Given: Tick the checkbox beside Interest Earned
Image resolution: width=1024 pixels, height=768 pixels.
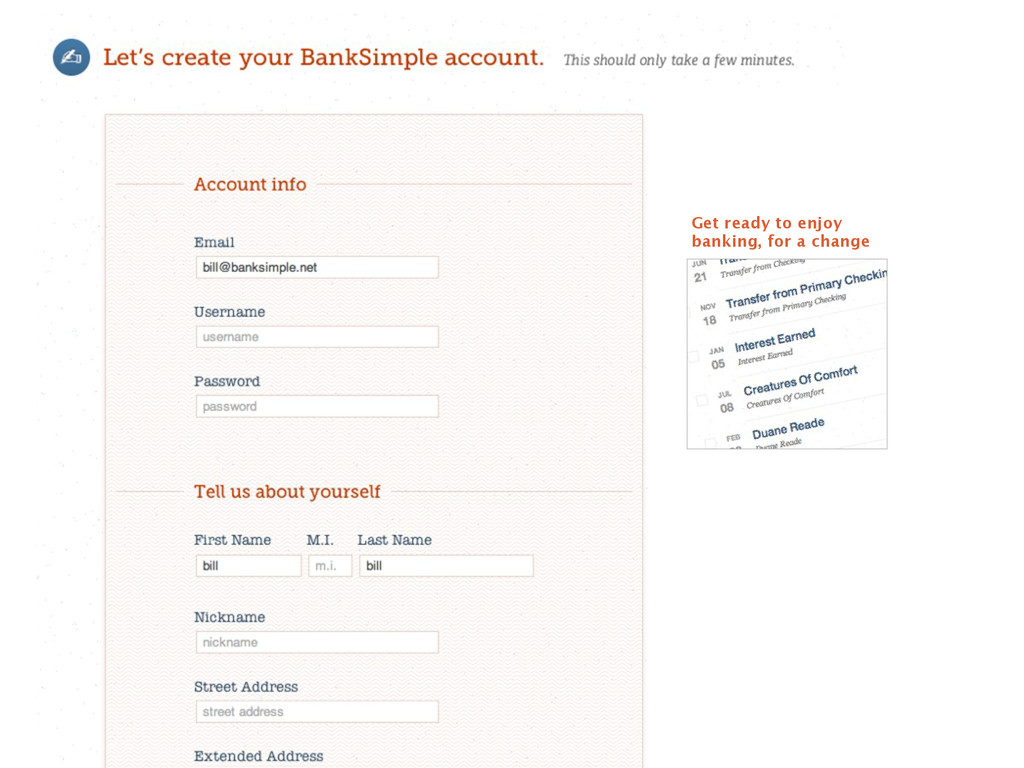Looking at the screenshot, I should point(694,357).
